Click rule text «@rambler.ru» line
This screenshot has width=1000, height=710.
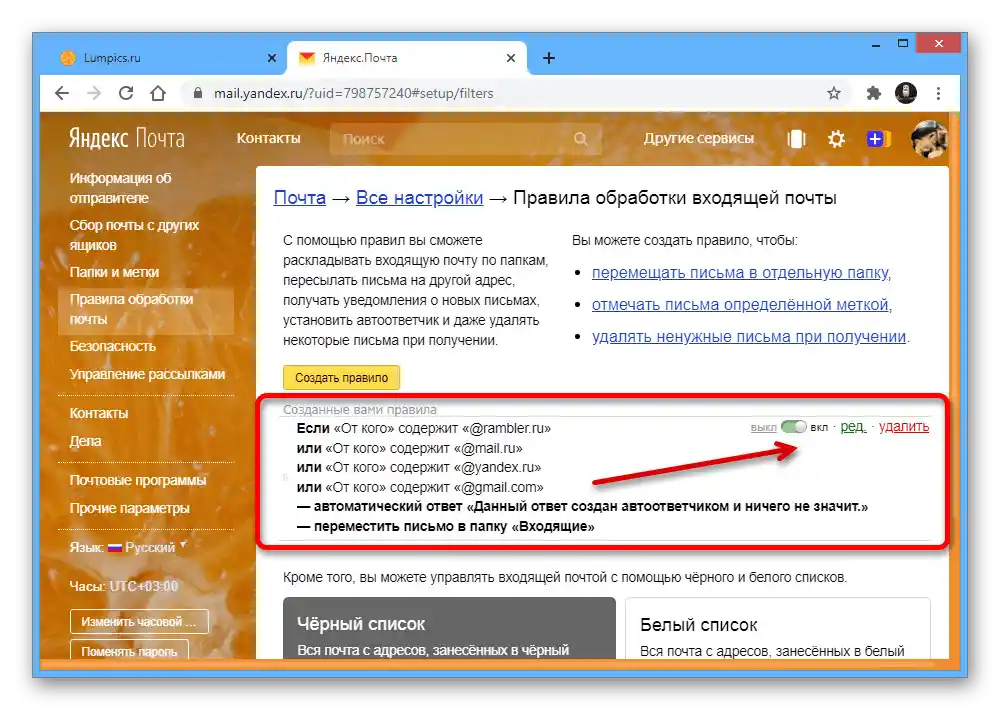coord(423,428)
